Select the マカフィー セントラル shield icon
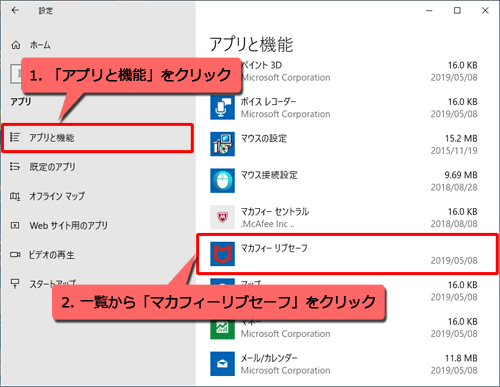This screenshot has width=500, height=387. point(222,217)
